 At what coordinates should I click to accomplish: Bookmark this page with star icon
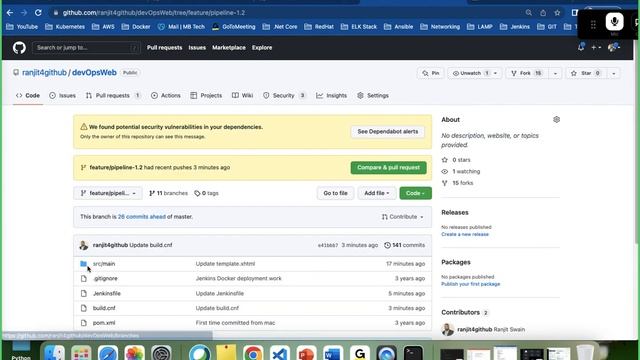point(557,13)
